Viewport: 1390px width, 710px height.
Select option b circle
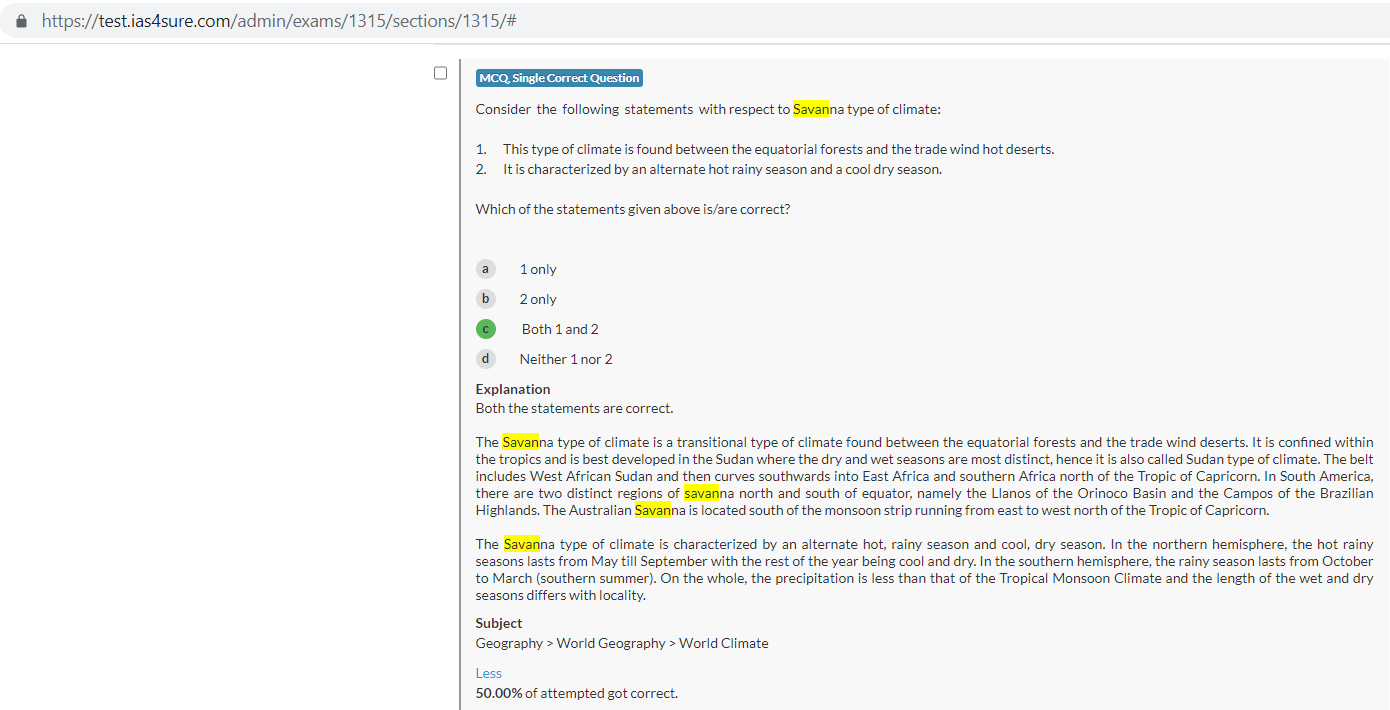click(486, 299)
